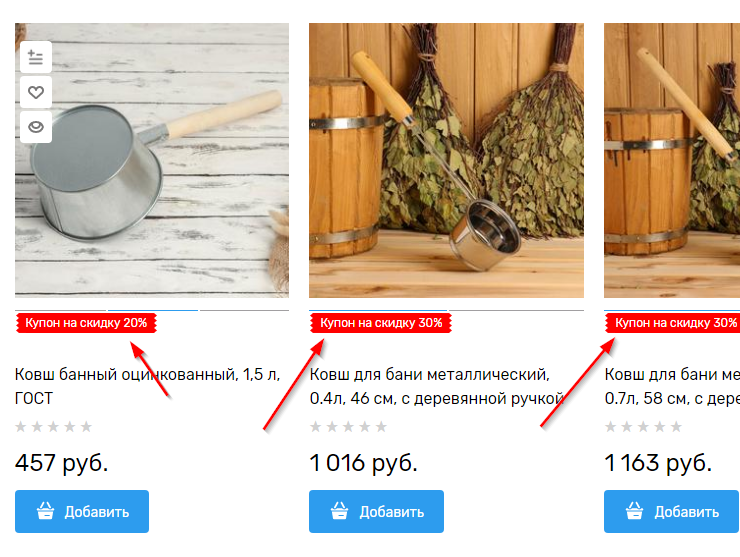Screen dimensions: 740x557
Task: Click basket icon on third Добавить button
Action: coord(634,511)
